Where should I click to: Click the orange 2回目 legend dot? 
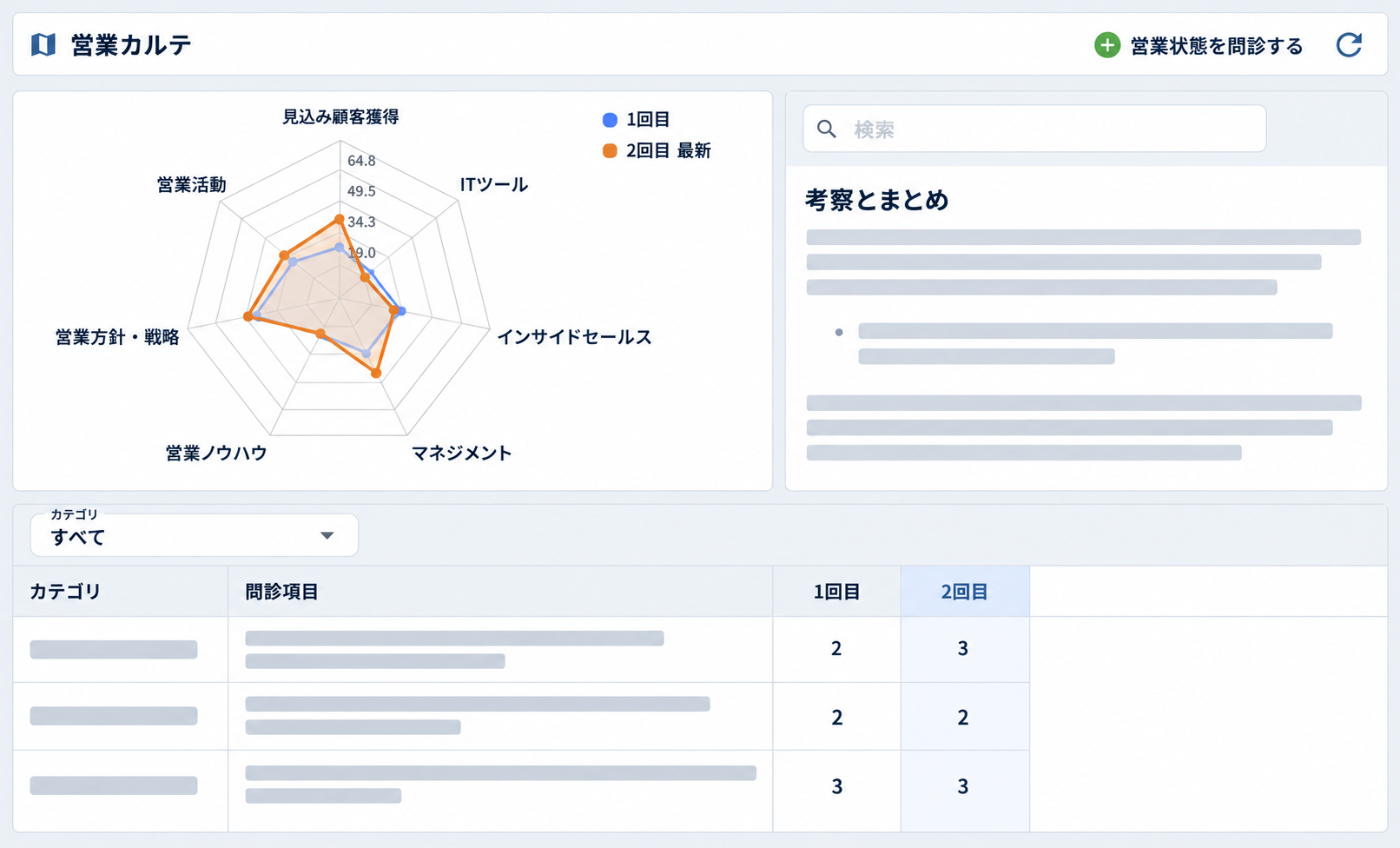(610, 151)
